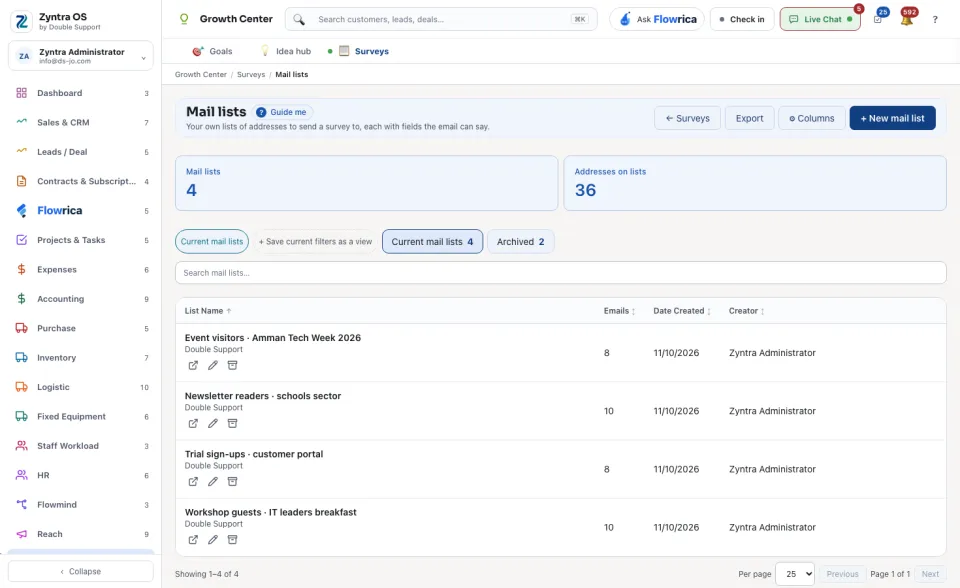
Task: Select the Current mail lists saved view
Action: pos(212,241)
